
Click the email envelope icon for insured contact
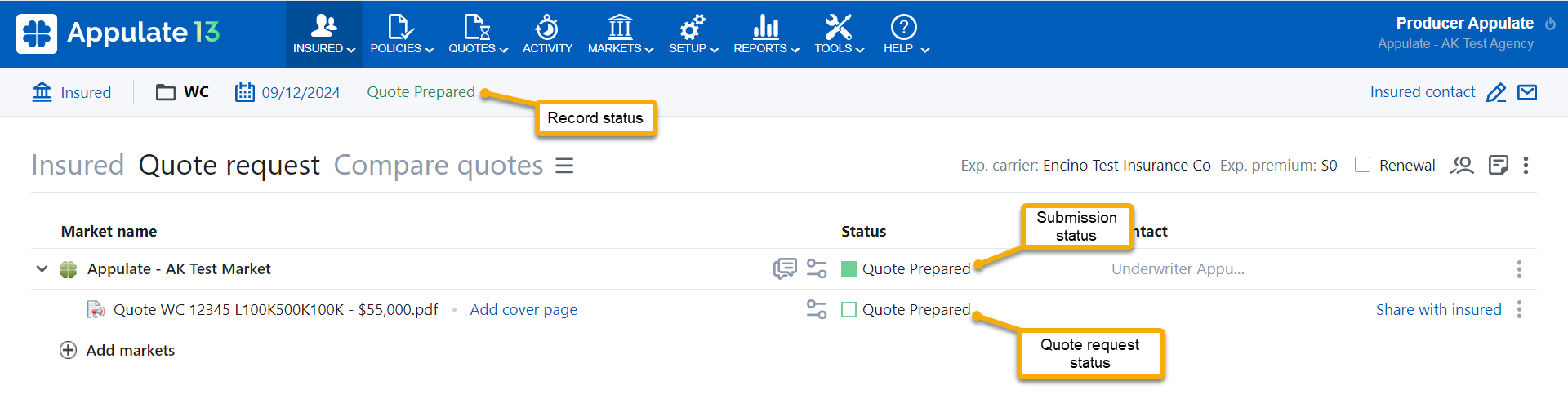[1526, 92]
